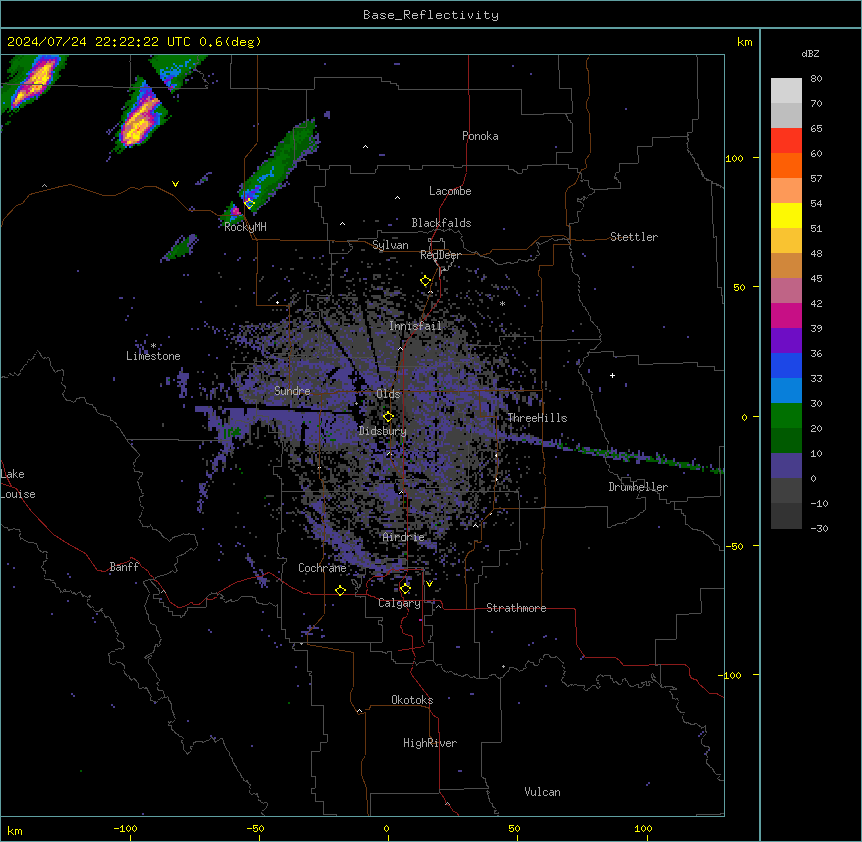Click the Innisfail city label
The height and width of the screenshot is (842, 862).
pos(415,326)
